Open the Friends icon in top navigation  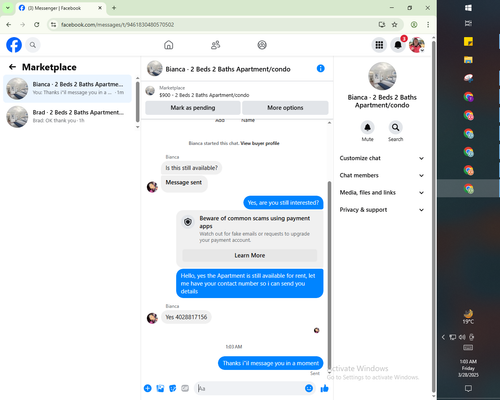(x=216, y=45)
